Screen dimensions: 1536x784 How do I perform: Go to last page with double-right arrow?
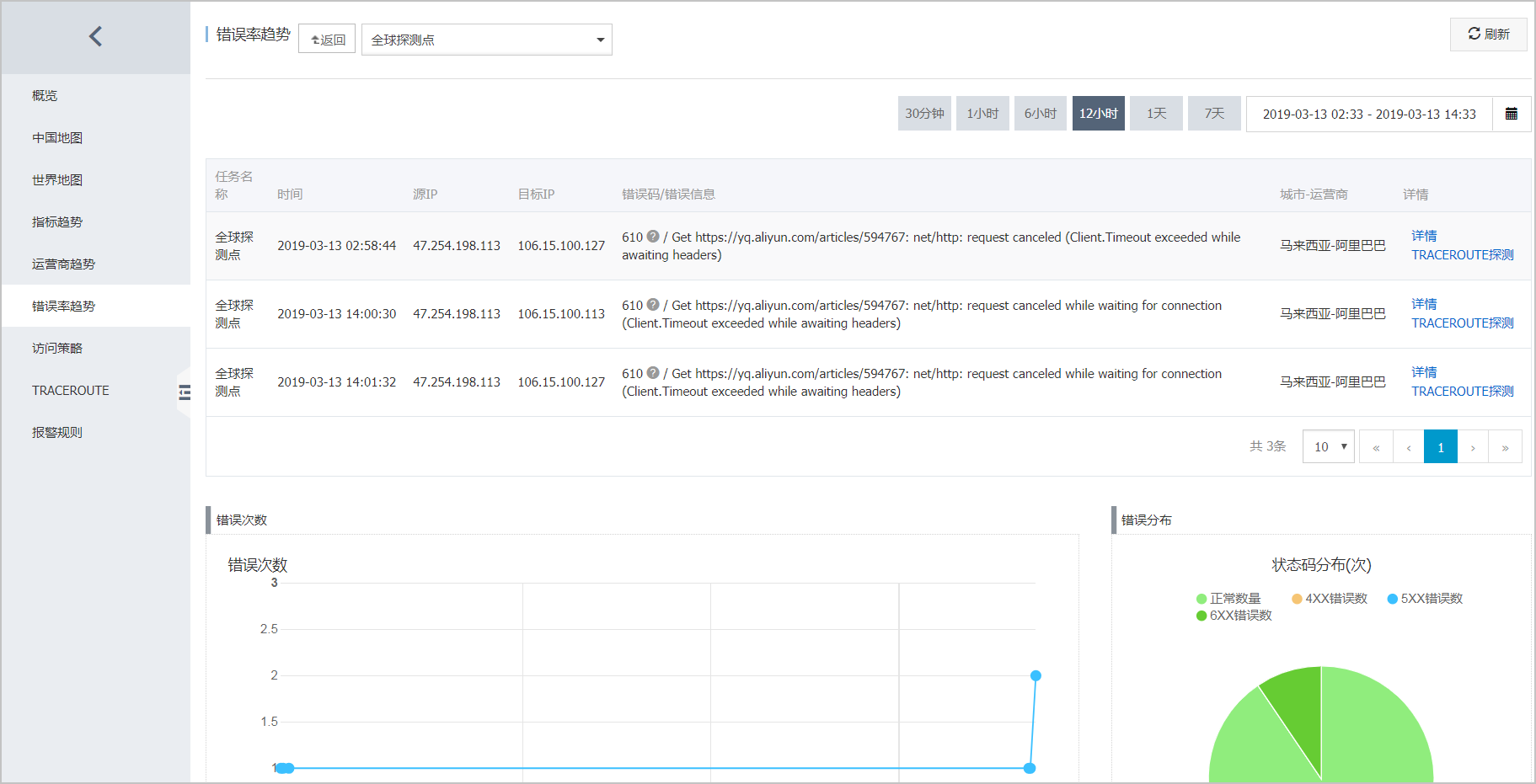1505,447
